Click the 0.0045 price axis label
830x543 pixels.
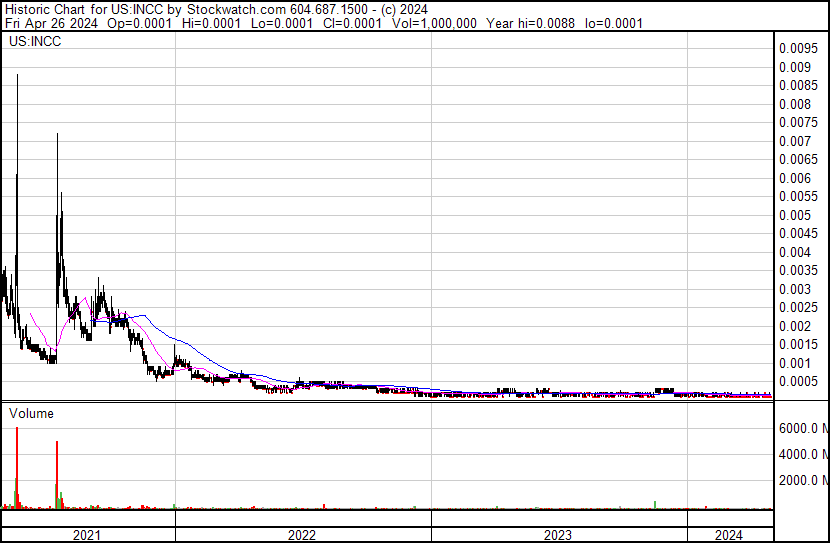tap(798, 233)
